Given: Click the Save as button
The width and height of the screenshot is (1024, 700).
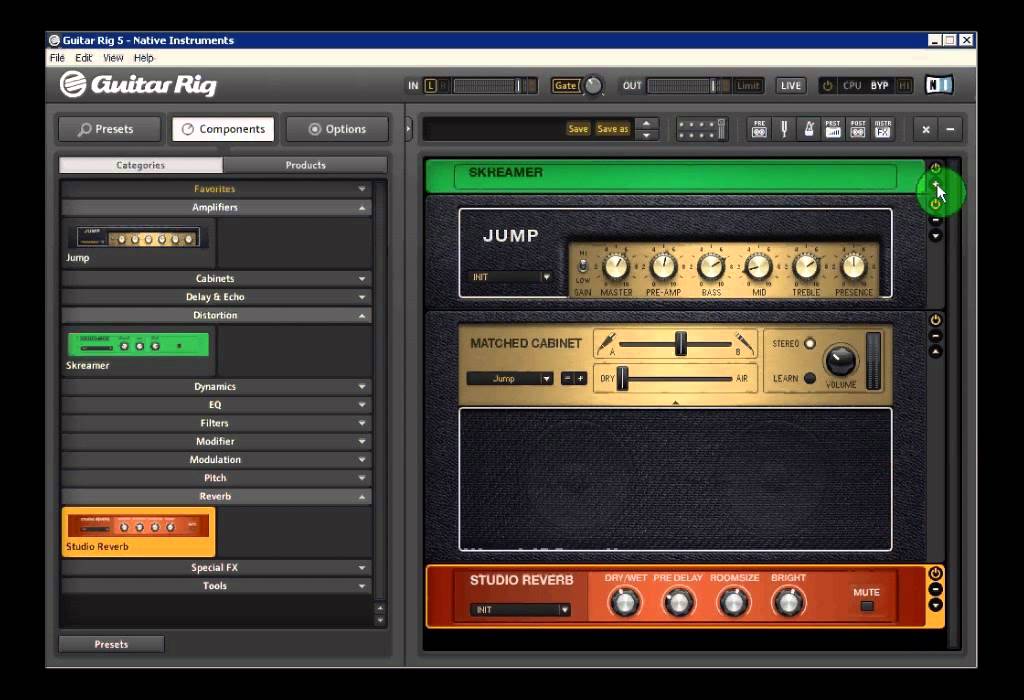Looking at the screenshot, I should pos(613,129).
